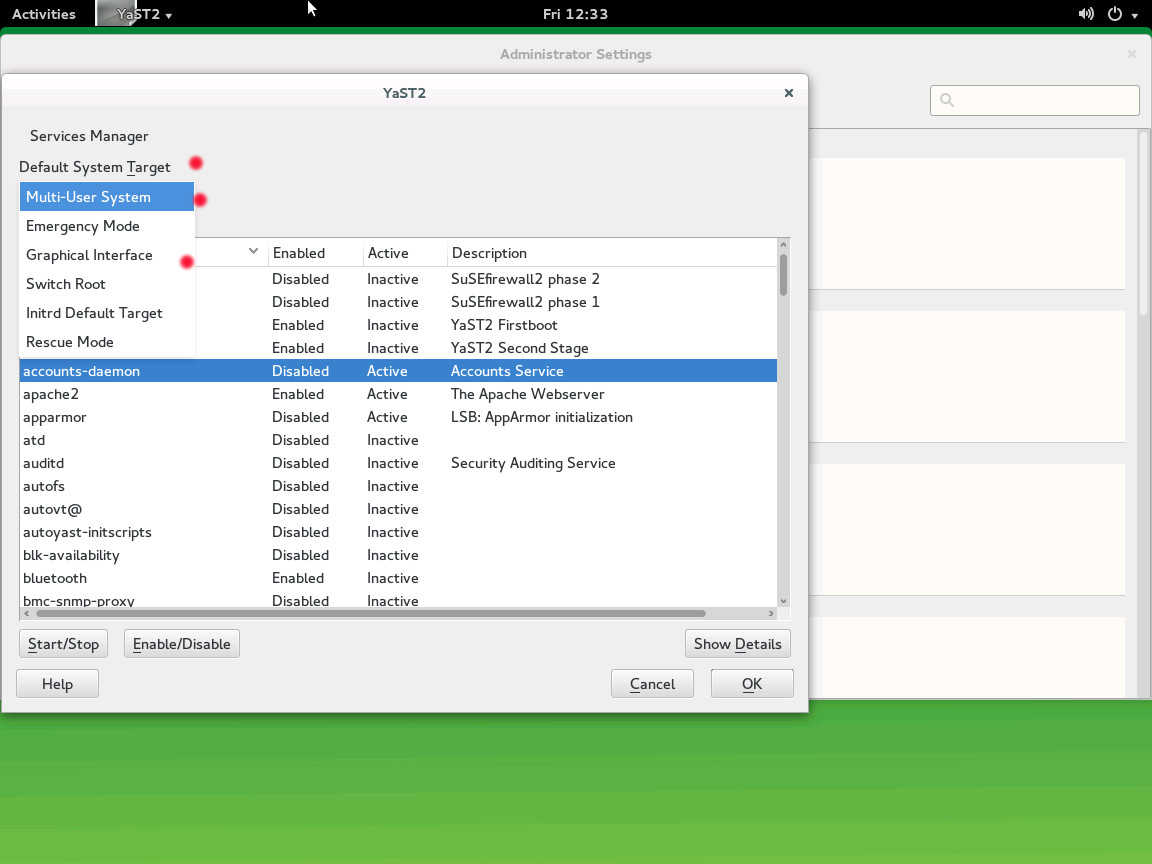1152x864 pixels.
Task: Click the SuSEfirewall2 phase 2 description
Action: click(x=525, y=279)
